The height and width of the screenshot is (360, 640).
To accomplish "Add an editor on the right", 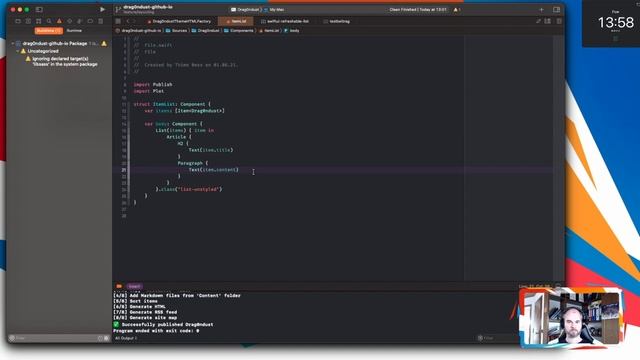I will point(559,21).
